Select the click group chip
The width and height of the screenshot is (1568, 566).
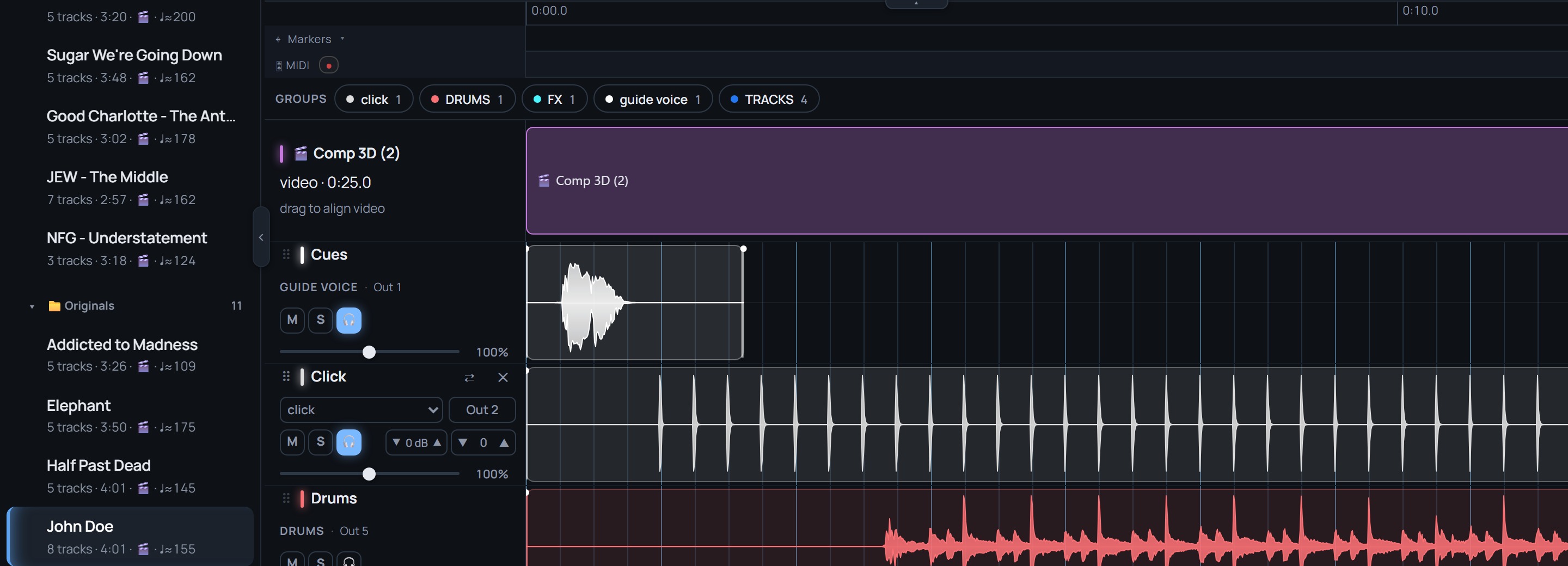point(373,99)
